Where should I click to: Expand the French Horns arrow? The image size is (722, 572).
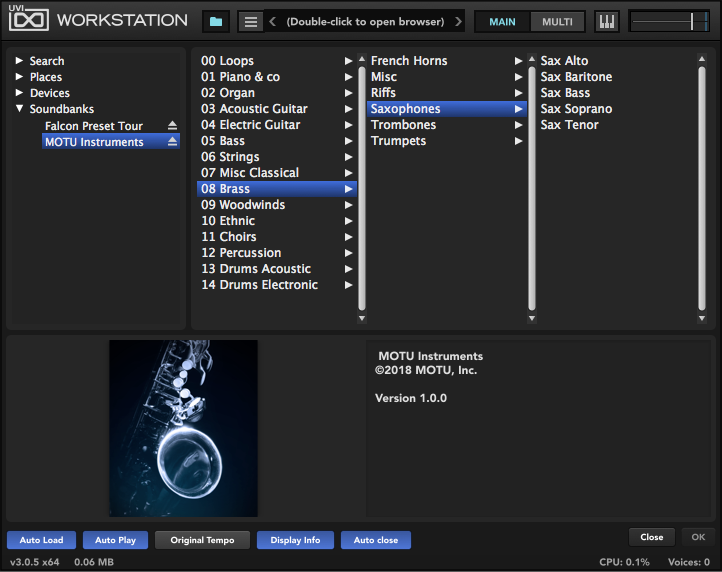click(518, 61)
